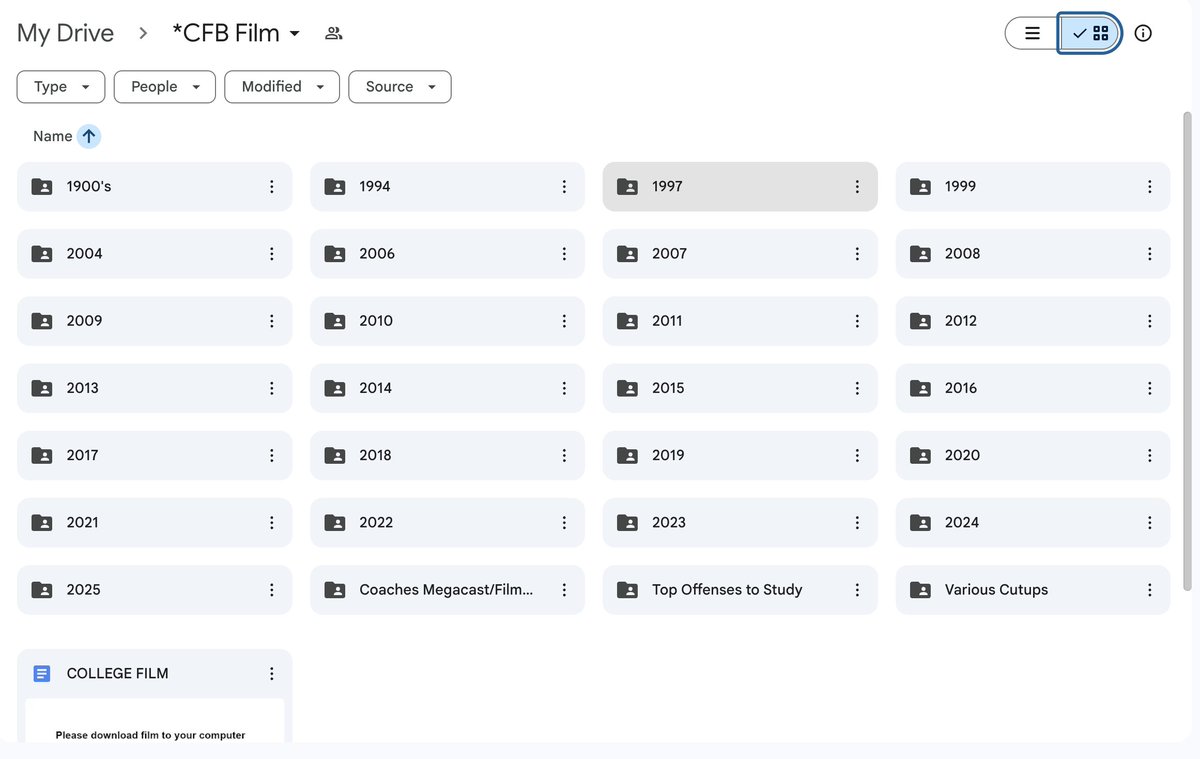Select the 2020 folder name
1200x759 pixels.
[962, 455]
